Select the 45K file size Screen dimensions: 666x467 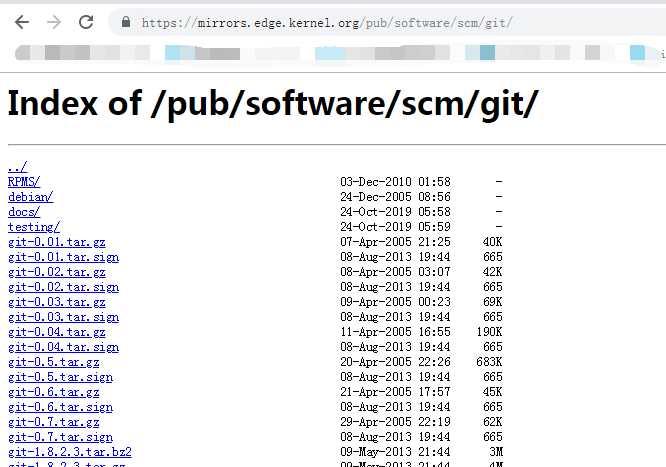click(x=492, y=392)
